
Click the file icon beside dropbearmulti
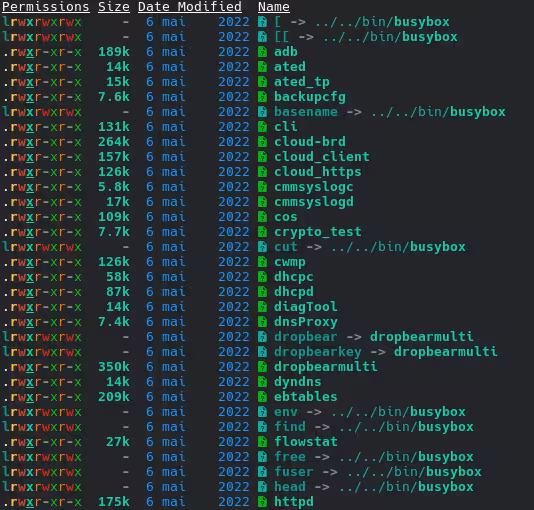coord(262,366)
